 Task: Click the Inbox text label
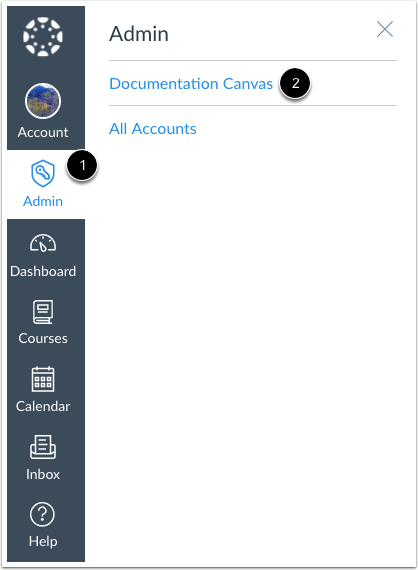click(x=43, y=474)
